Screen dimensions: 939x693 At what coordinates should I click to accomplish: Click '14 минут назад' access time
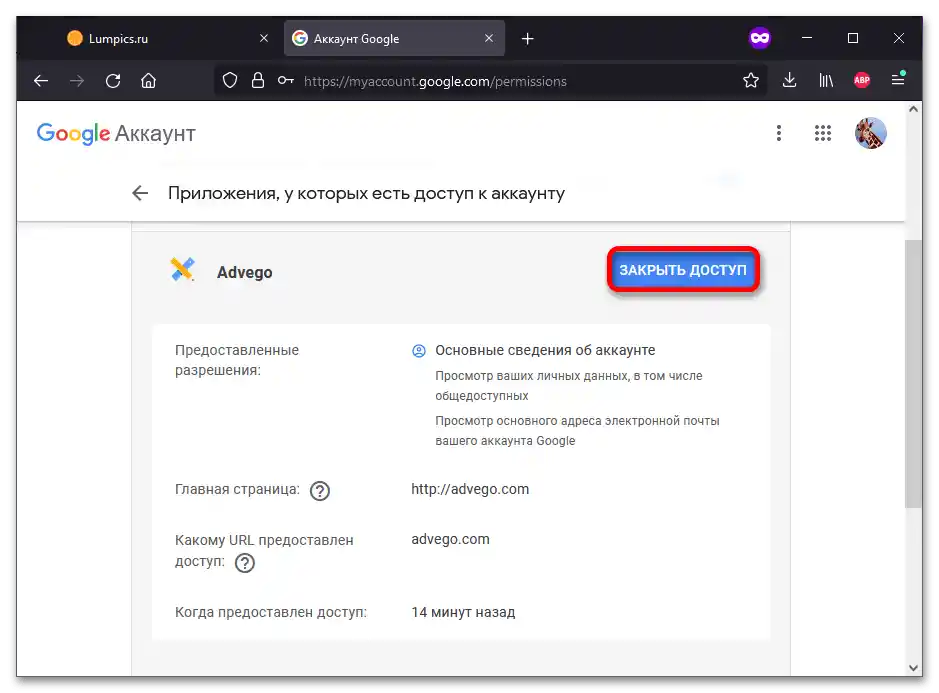[x=463, y=612]
